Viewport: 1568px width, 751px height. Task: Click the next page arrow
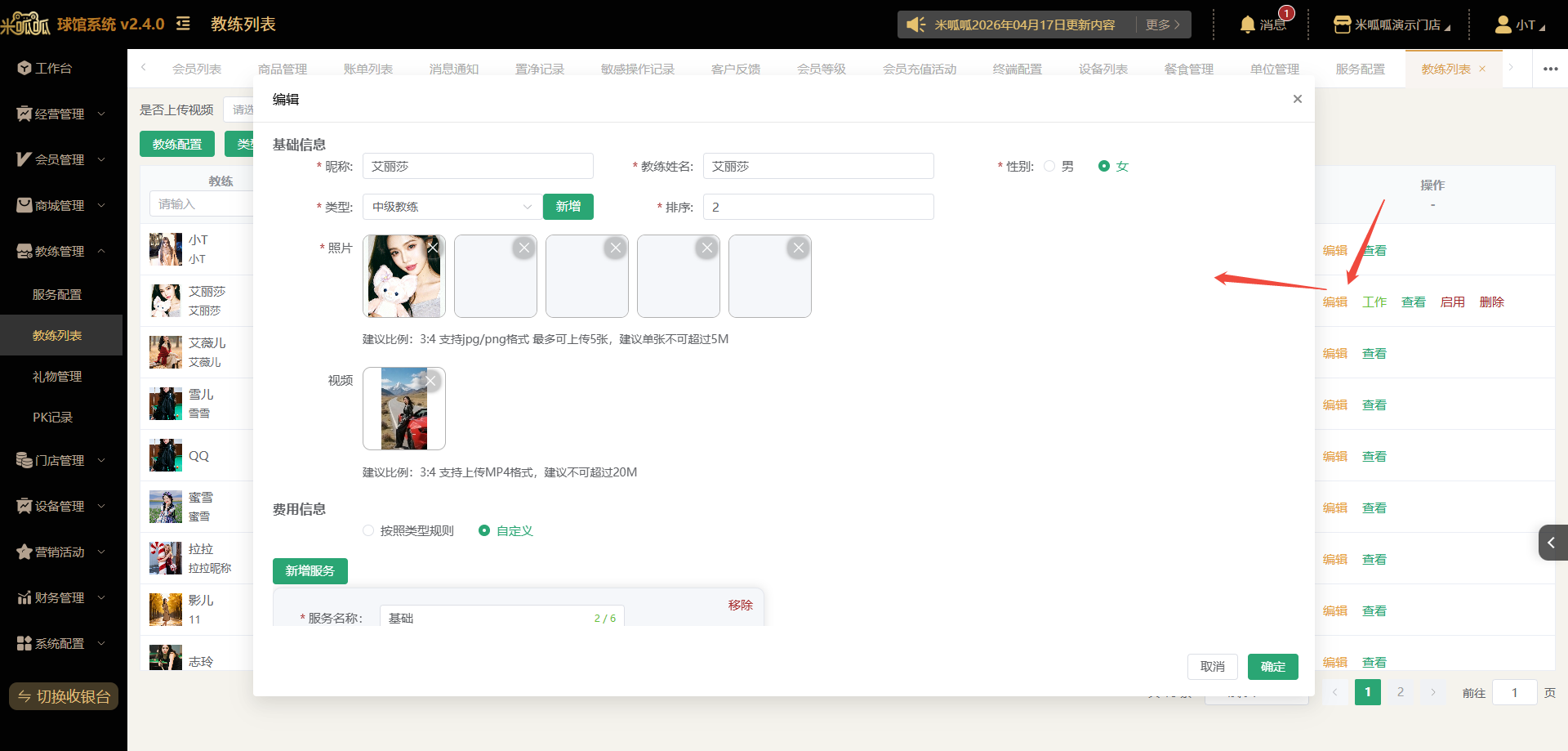pos(1433,692)
